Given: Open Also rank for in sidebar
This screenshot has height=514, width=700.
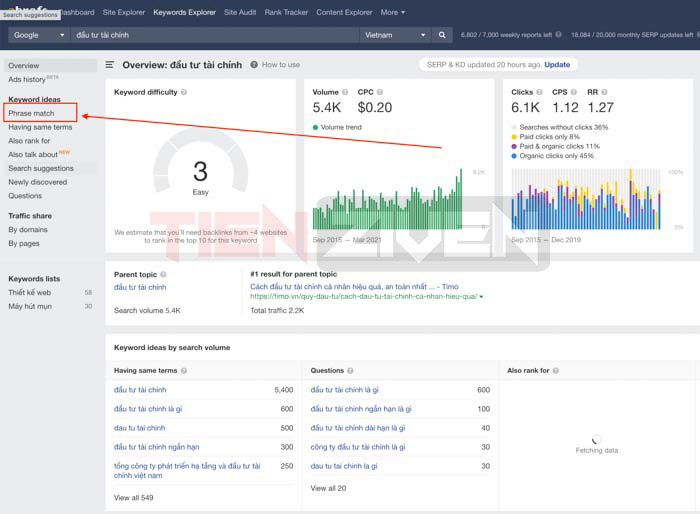Looking at the screenshot, I should (x=29, y=141).
